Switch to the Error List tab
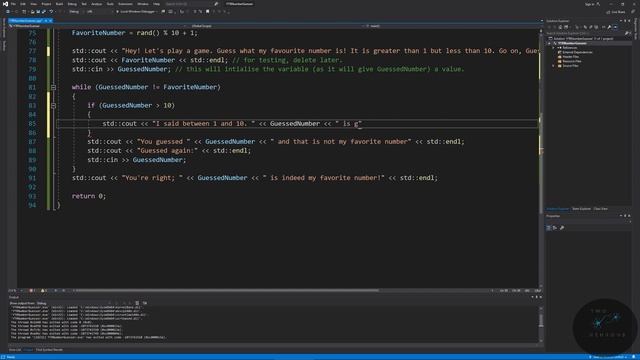The image size is (640, 360). [15, 350]
